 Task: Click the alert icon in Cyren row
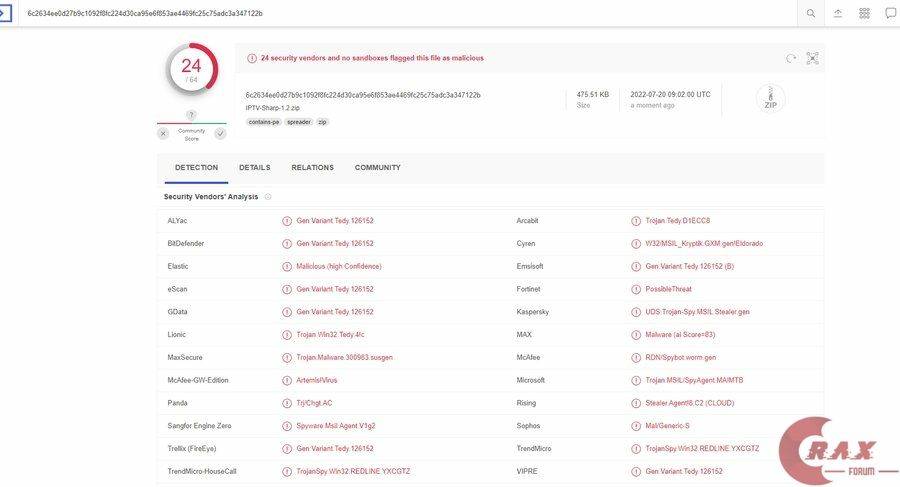(x=636, y=244)
